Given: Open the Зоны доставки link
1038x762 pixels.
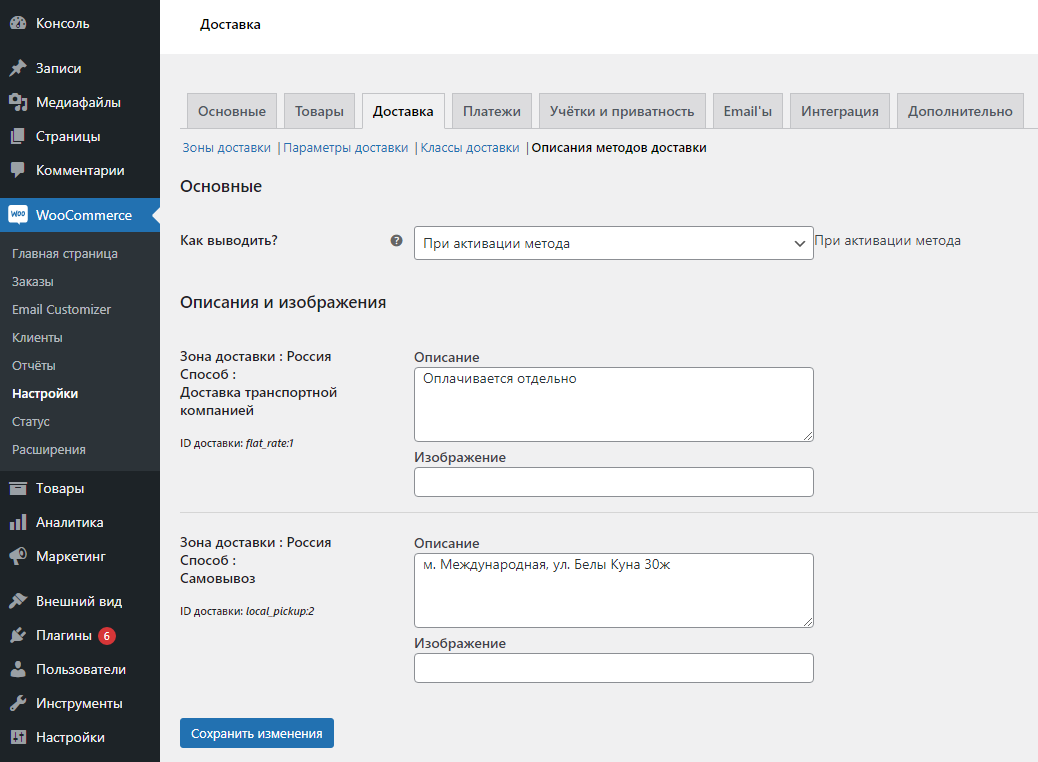Looking at the screenshot, I should [226, 148].
